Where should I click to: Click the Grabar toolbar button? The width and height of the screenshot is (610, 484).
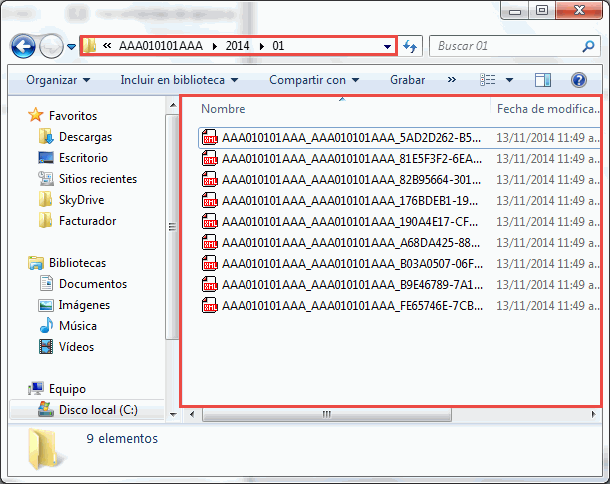click(x=407, y=80)
